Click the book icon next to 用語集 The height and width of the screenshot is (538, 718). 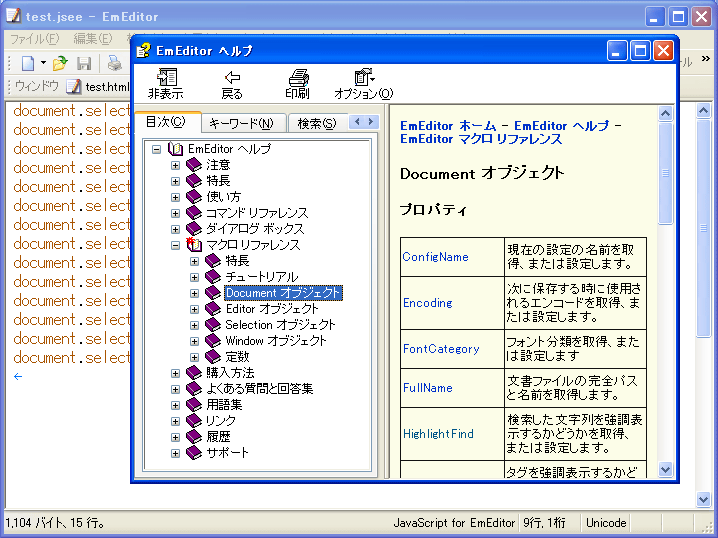[x=194, y=405]
